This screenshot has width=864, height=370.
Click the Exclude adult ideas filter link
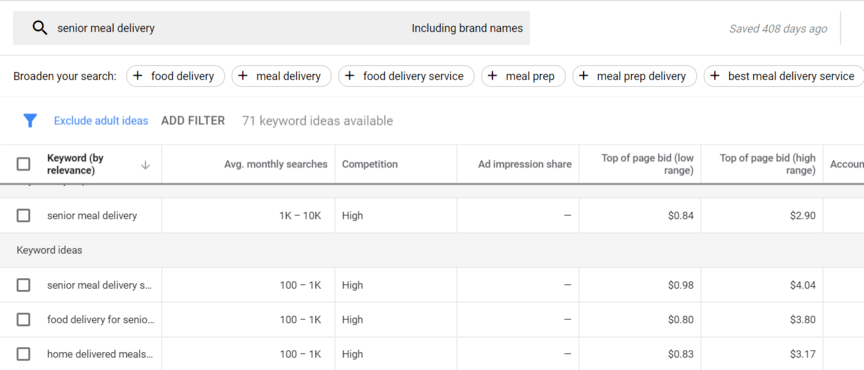101,121
